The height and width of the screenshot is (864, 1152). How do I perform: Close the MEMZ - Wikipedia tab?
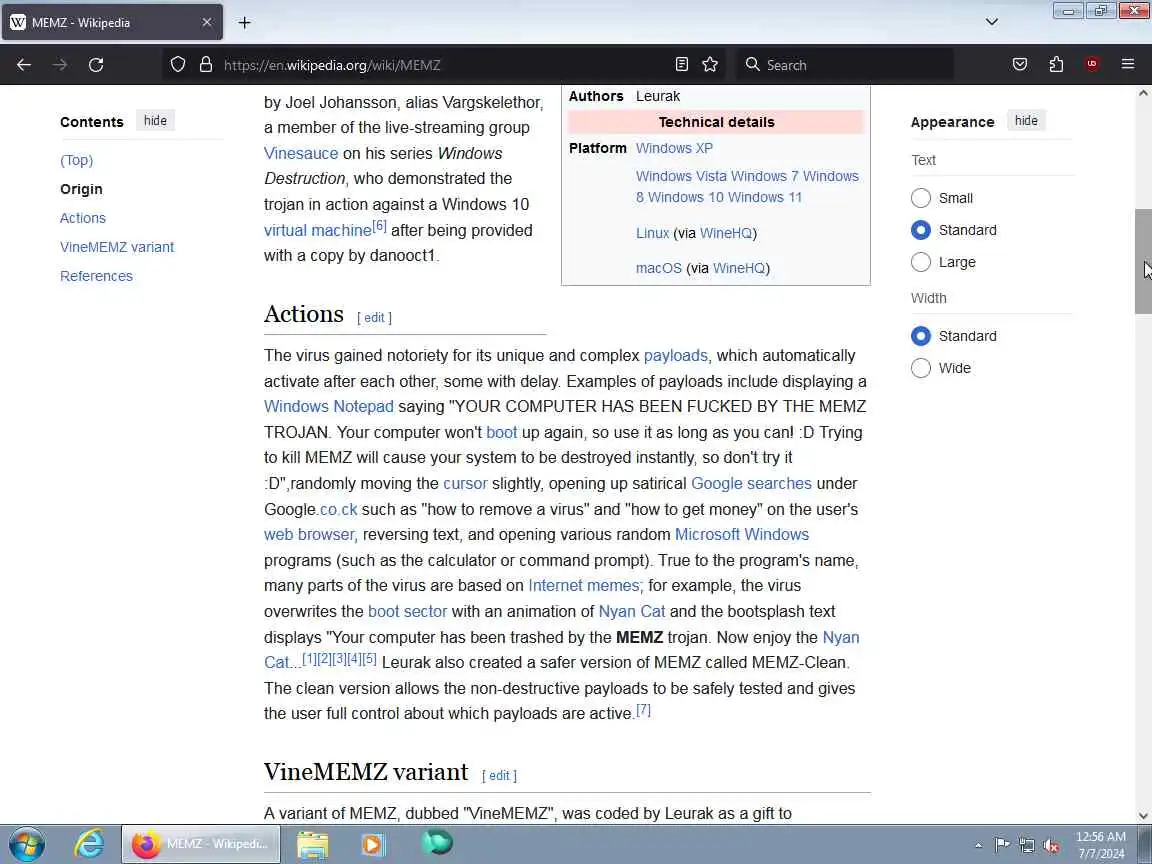(x=207, y=23)
